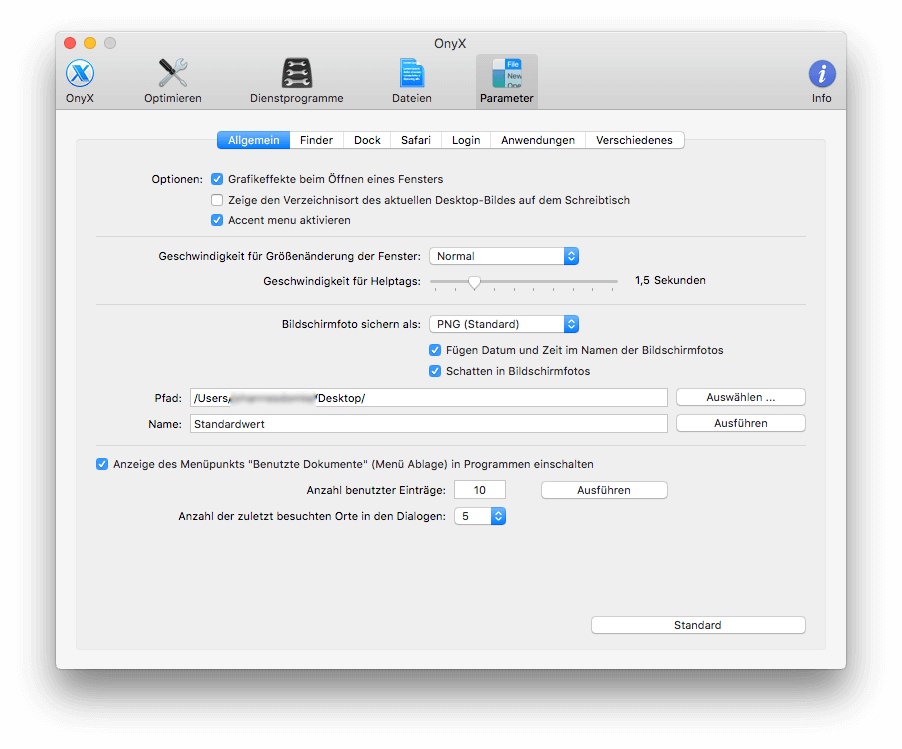Uncheck Fügen Datum und Zeit im Namen

435,350
